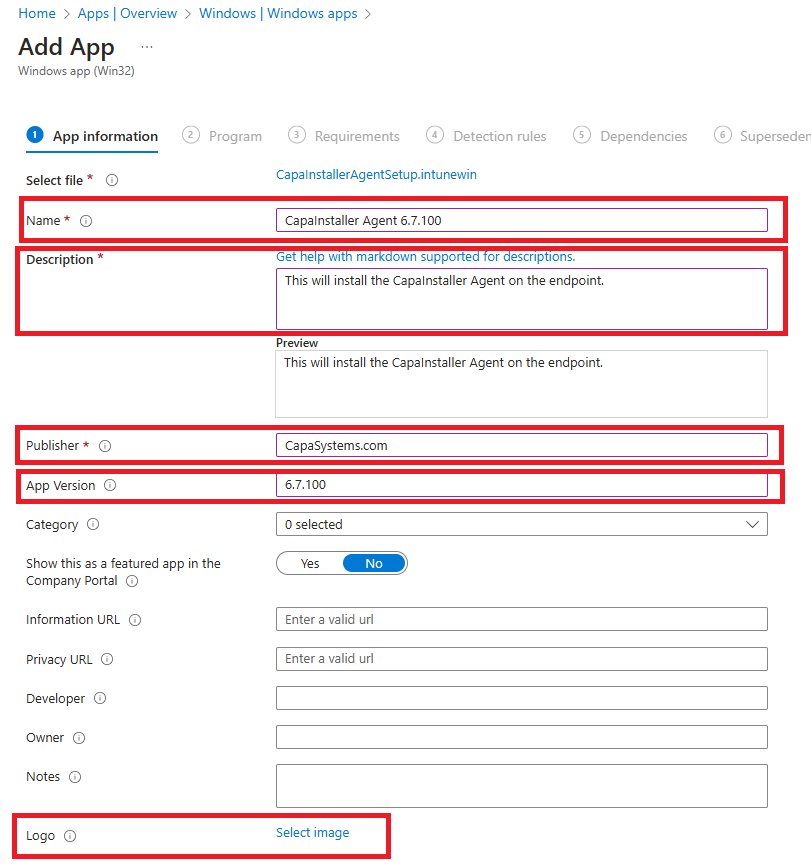Click the CapaInstallerAgentSetup.intunewin file link

(x=376, y=175)
